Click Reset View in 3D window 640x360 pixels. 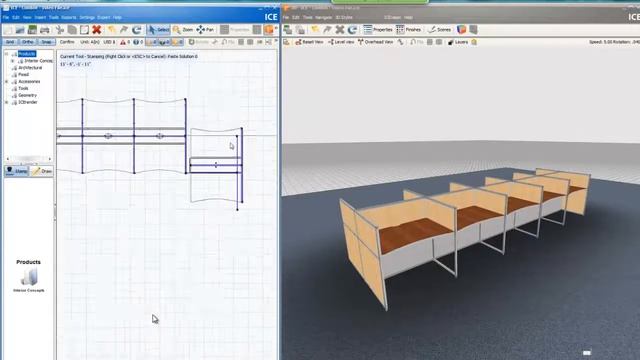click(309, 42)
